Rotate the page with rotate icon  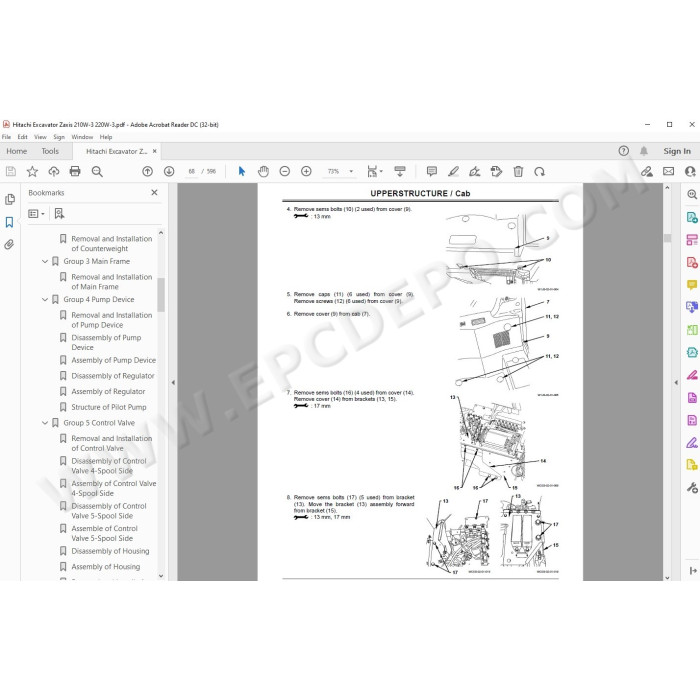click(539, 171)
